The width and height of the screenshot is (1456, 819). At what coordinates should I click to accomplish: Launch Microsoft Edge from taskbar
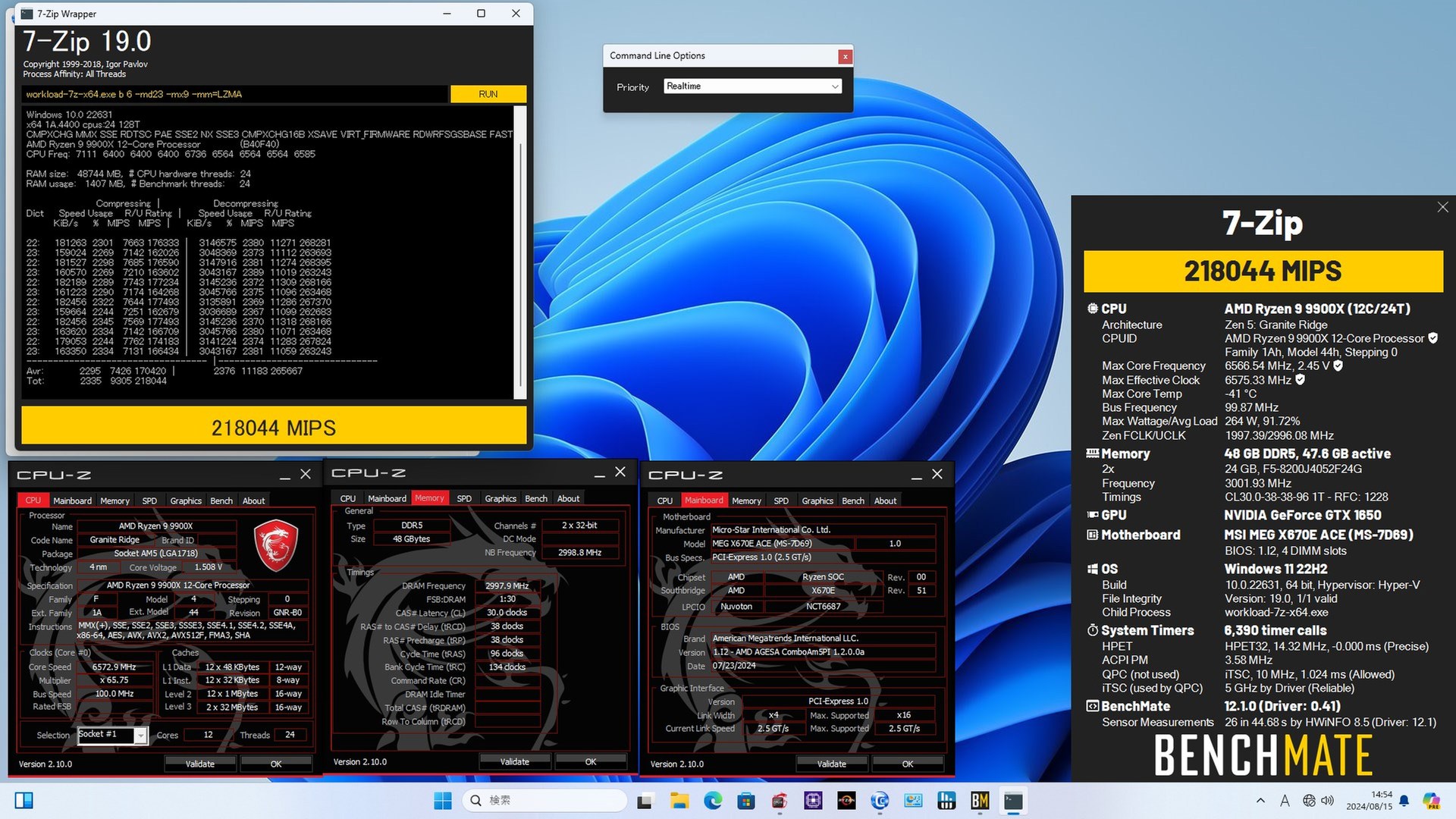(713, 800)
